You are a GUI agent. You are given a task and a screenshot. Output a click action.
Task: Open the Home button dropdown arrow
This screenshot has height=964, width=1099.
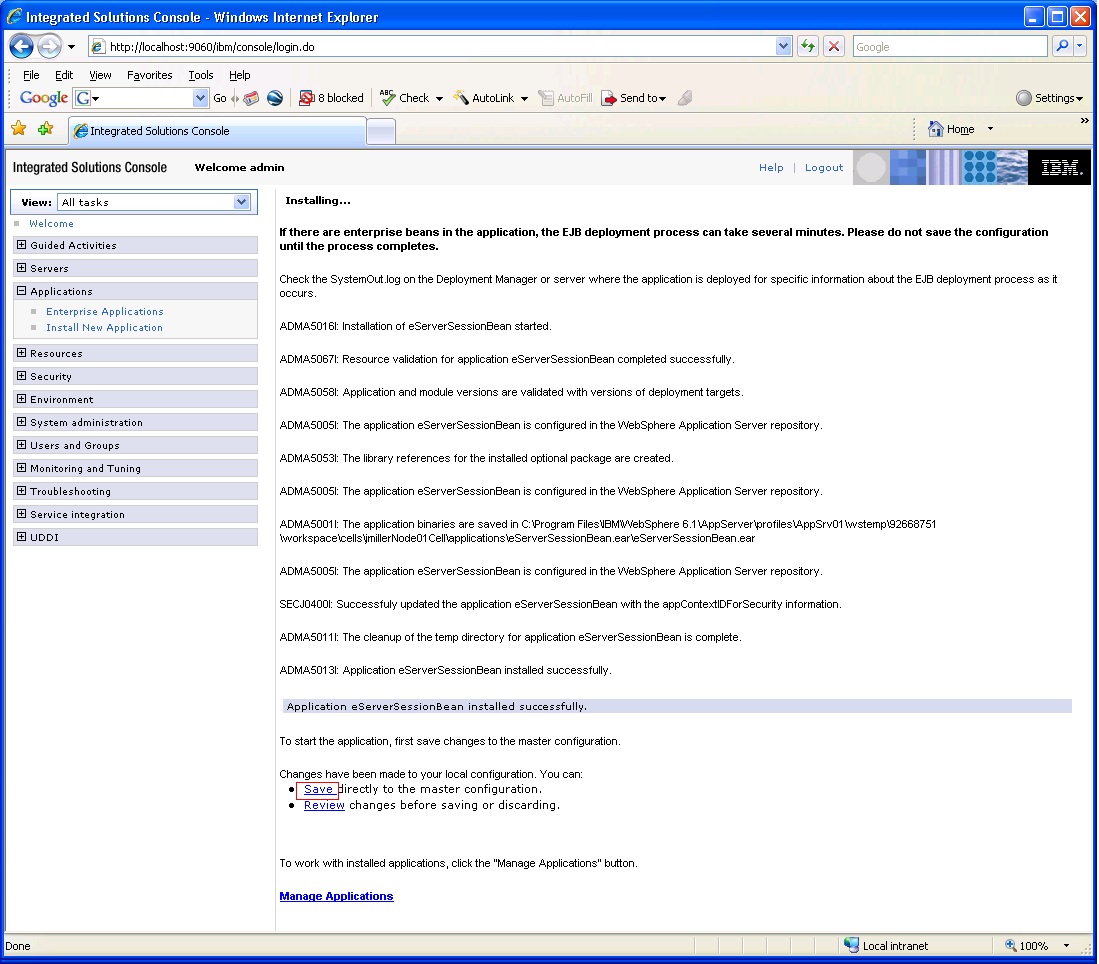(990, 129)
